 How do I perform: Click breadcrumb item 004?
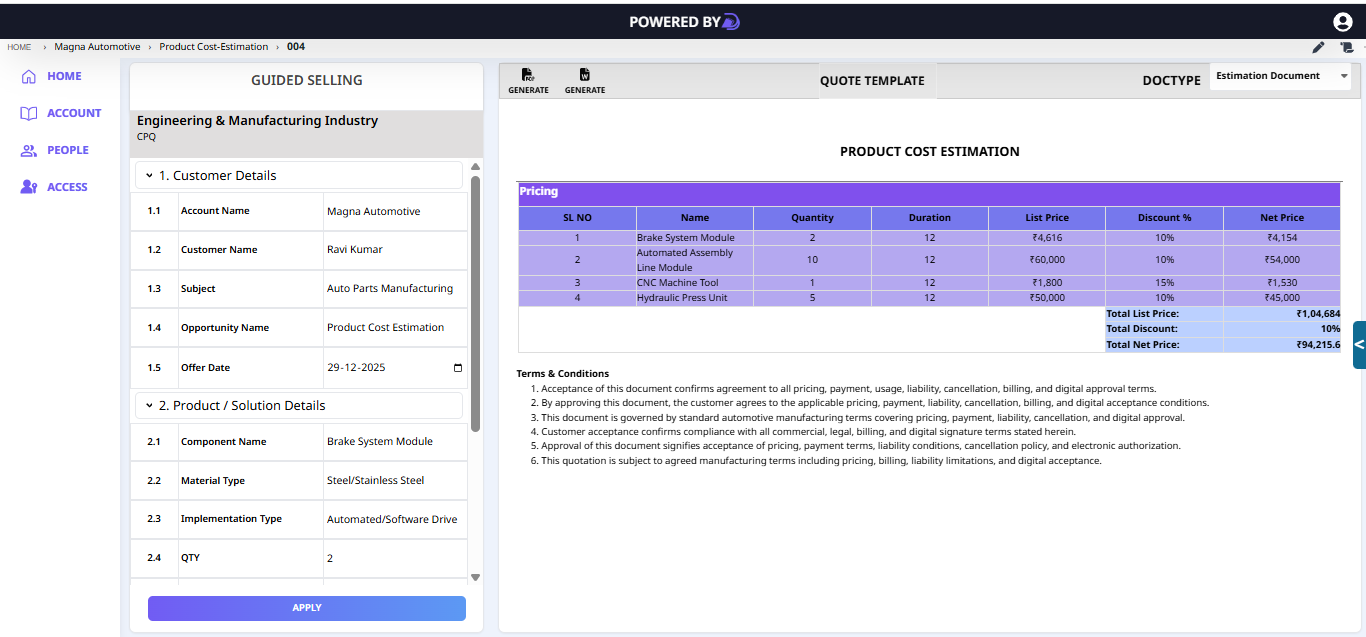[x=296, y=47]
